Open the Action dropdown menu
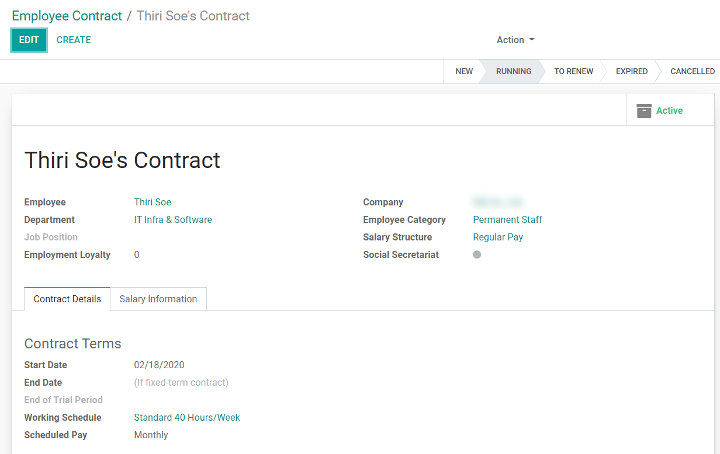Image resolution: width=720 pixels, height=454 pixels. coord(515,40)
